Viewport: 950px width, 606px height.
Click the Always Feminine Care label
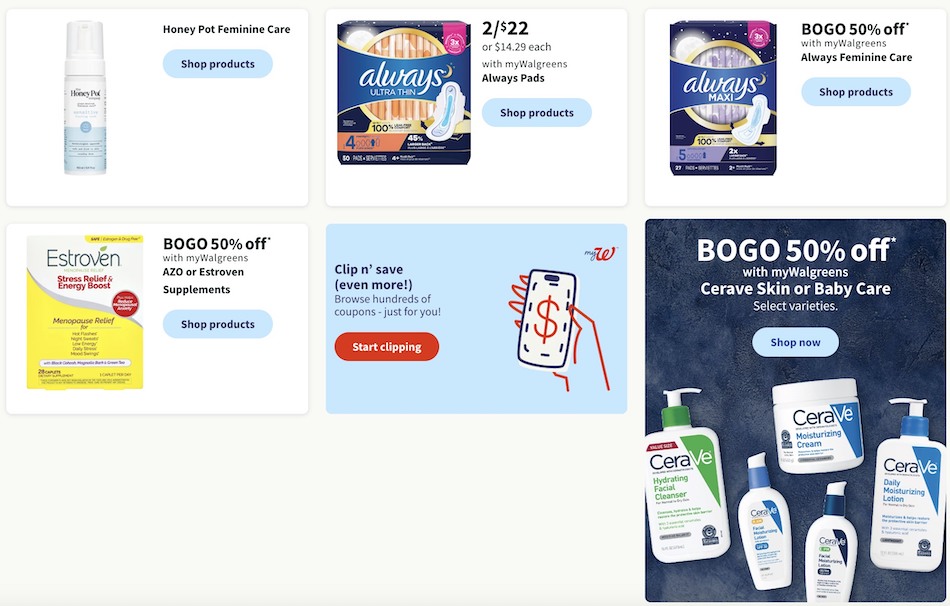point(857,58)
